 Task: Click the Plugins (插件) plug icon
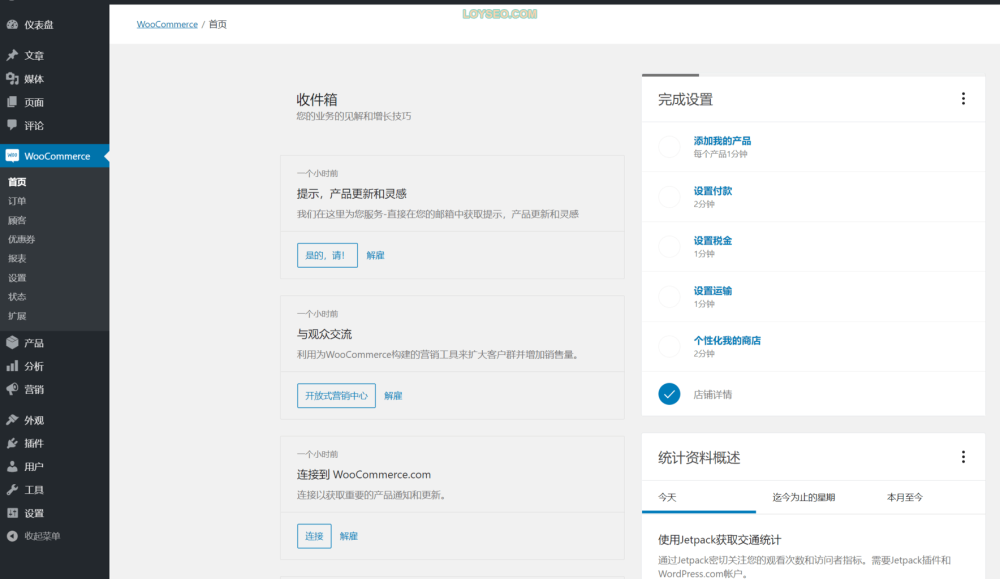(x=12, y=443)
